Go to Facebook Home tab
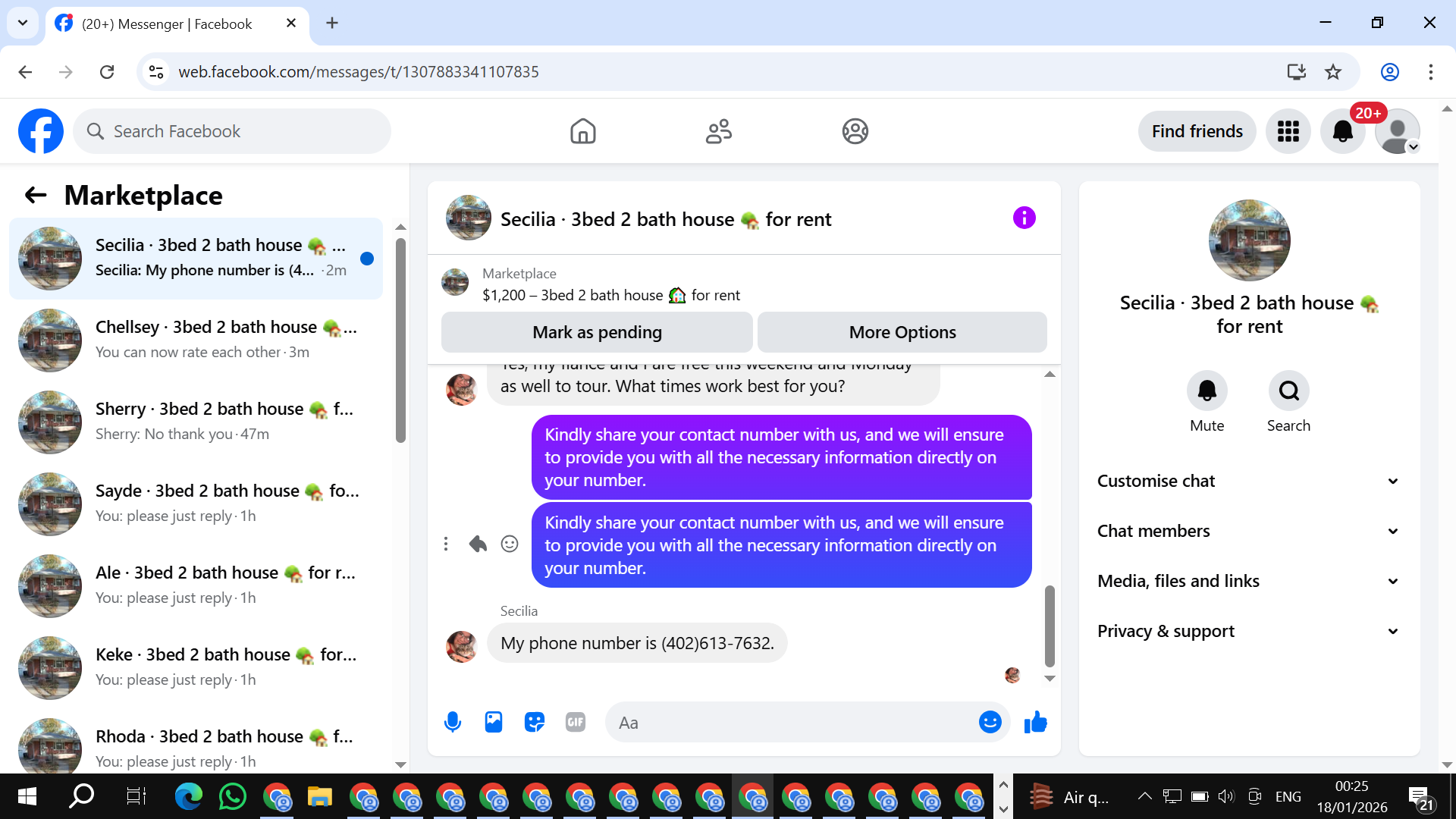This screenshot has height=819, width=1456. [582, 131]
